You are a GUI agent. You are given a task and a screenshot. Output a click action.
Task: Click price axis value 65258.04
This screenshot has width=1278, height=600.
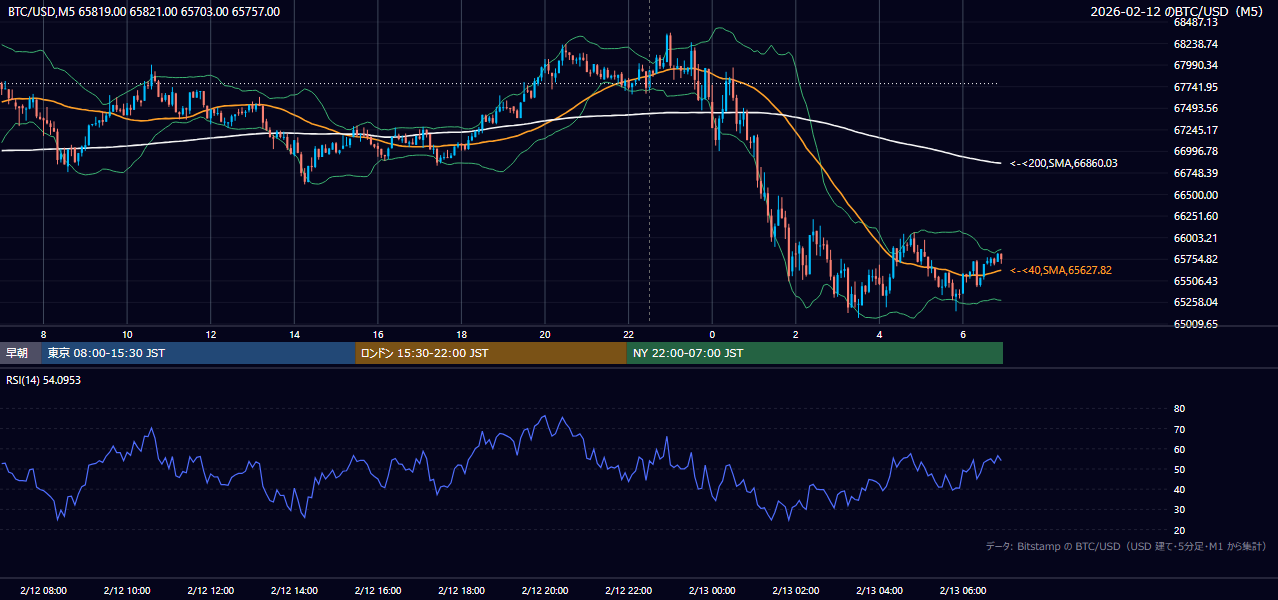click(x=1195, y=302)
